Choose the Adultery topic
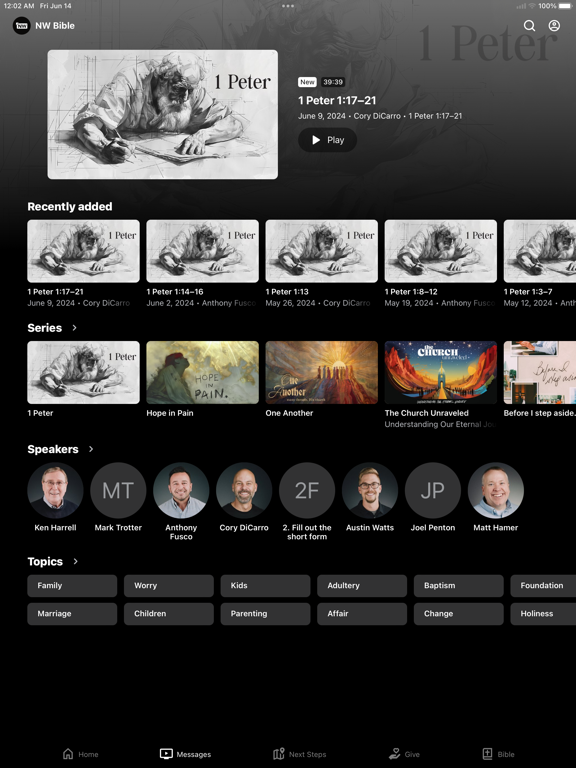 [362, 585]
